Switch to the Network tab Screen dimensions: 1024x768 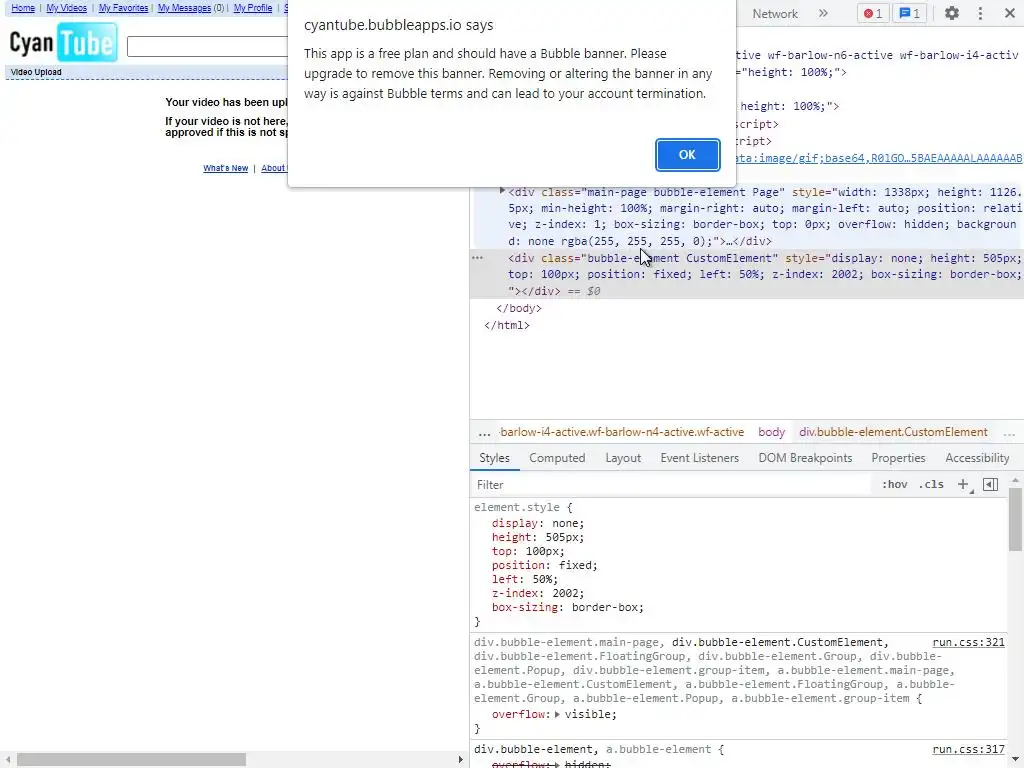775,14
